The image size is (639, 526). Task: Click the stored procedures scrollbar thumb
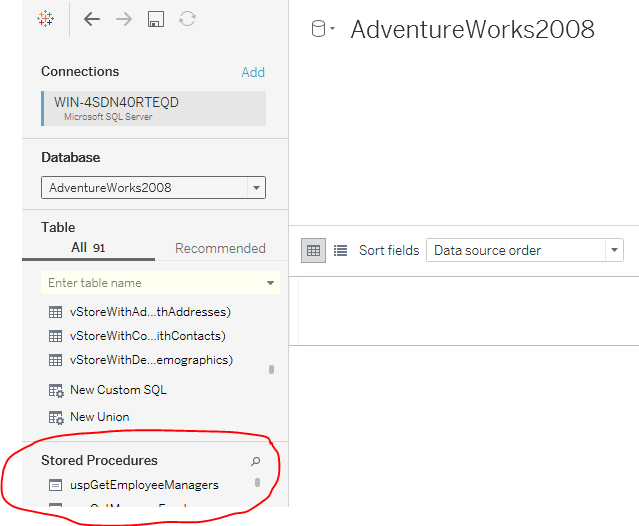point(257,482)
